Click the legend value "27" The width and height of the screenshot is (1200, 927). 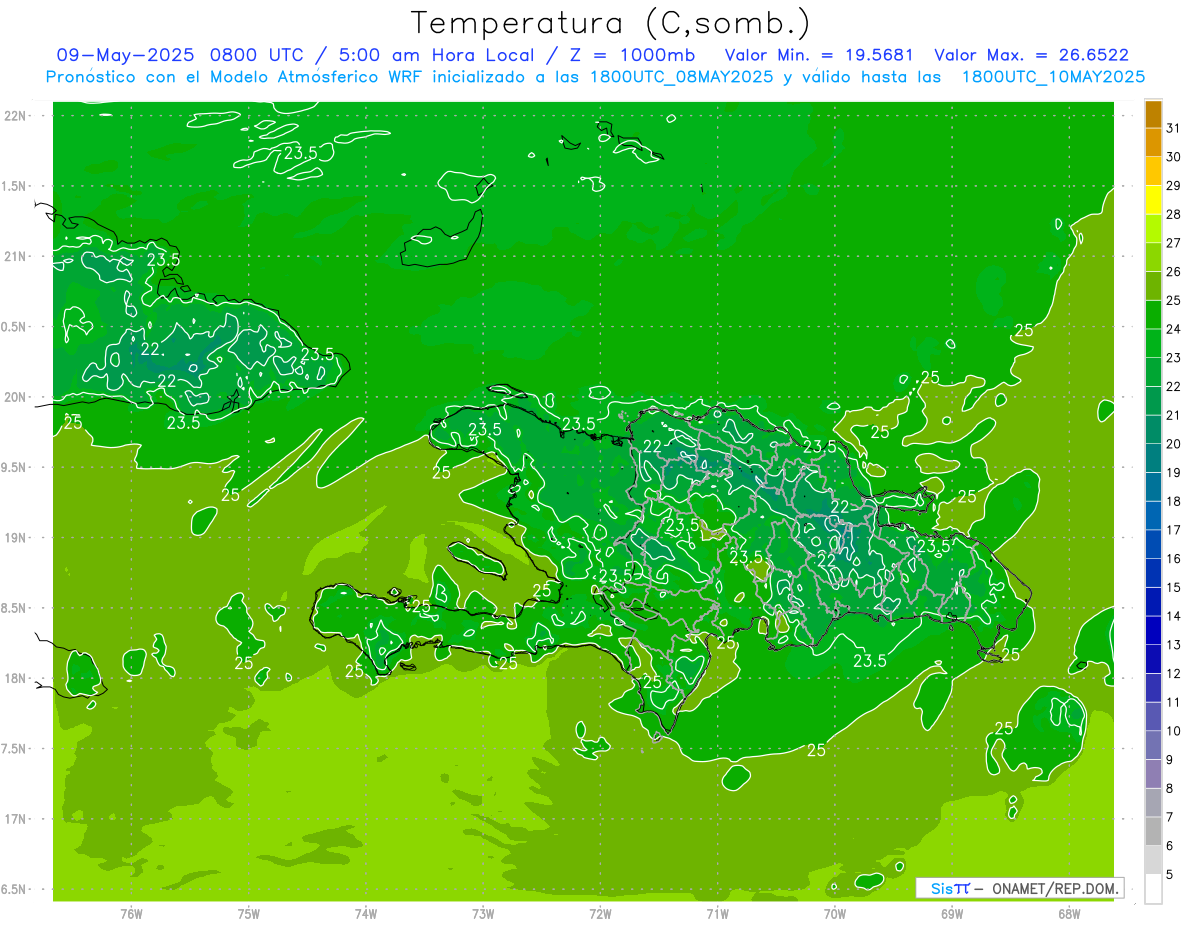click(1174, 243)
